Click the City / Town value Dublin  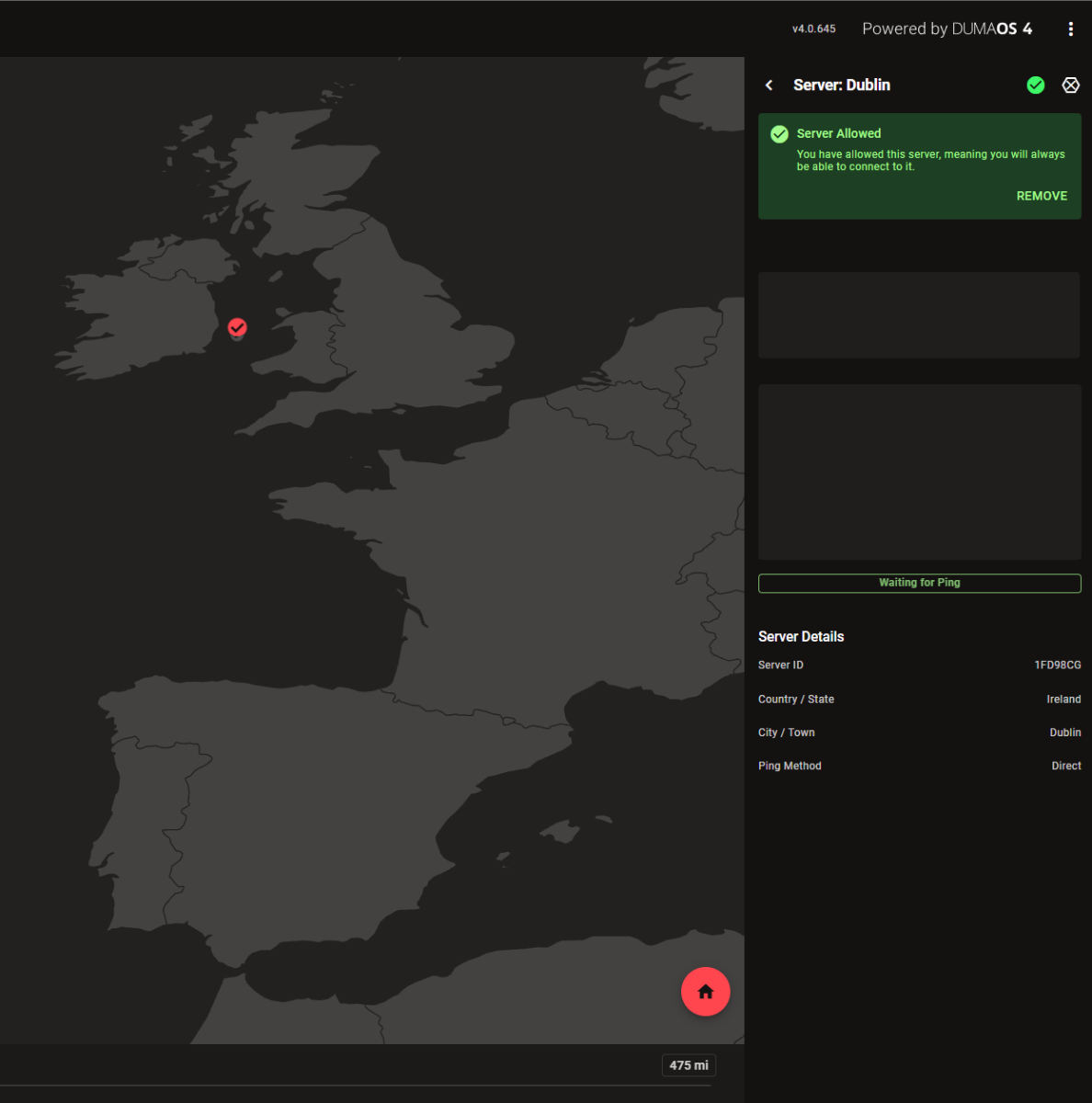click(x=1064, y=733)
